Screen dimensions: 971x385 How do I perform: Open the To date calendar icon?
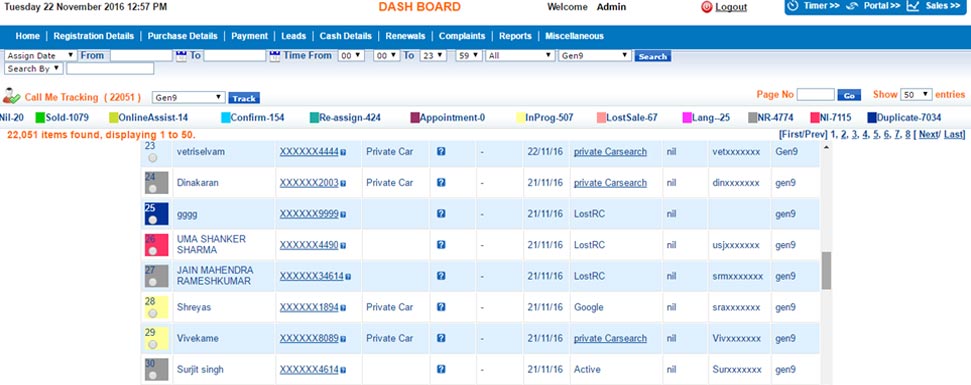point(275,56)
